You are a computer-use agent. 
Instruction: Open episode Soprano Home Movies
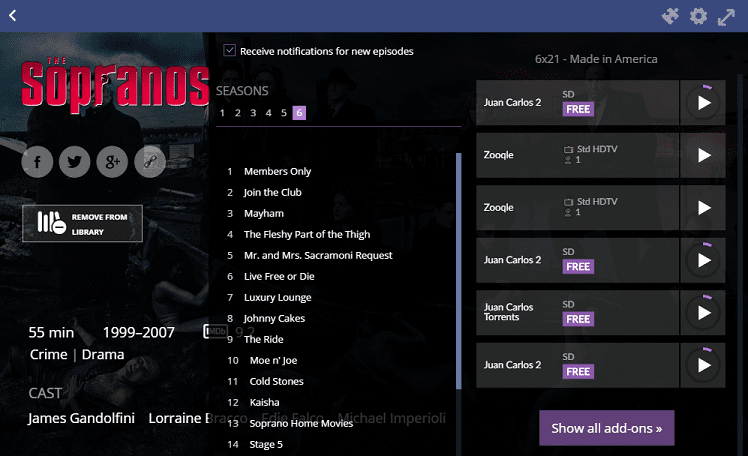301,423
